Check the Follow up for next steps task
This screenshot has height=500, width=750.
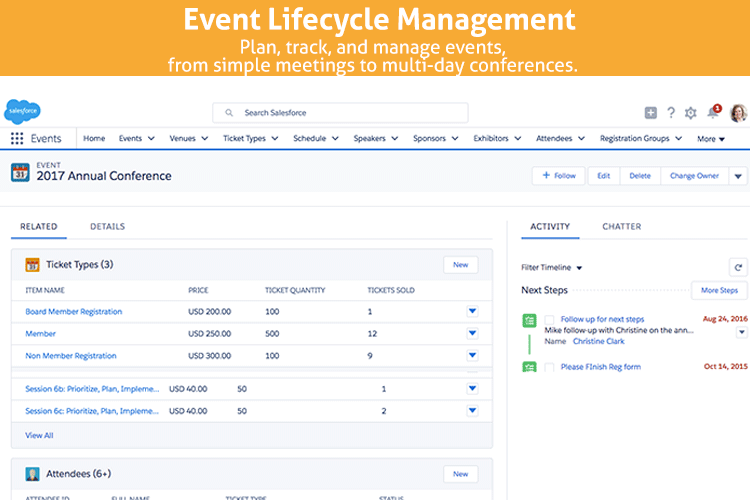pyautogui.click(x=550, y=320)
